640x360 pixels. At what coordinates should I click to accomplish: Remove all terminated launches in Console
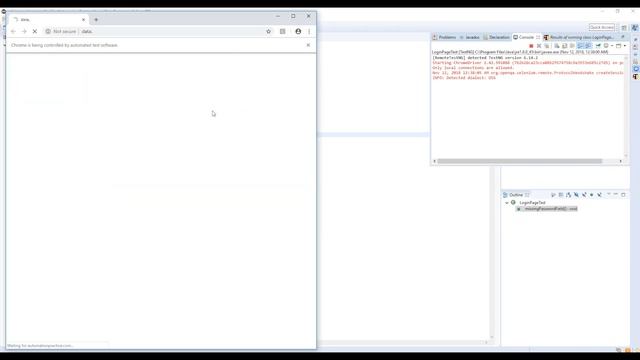coord(547,46)
